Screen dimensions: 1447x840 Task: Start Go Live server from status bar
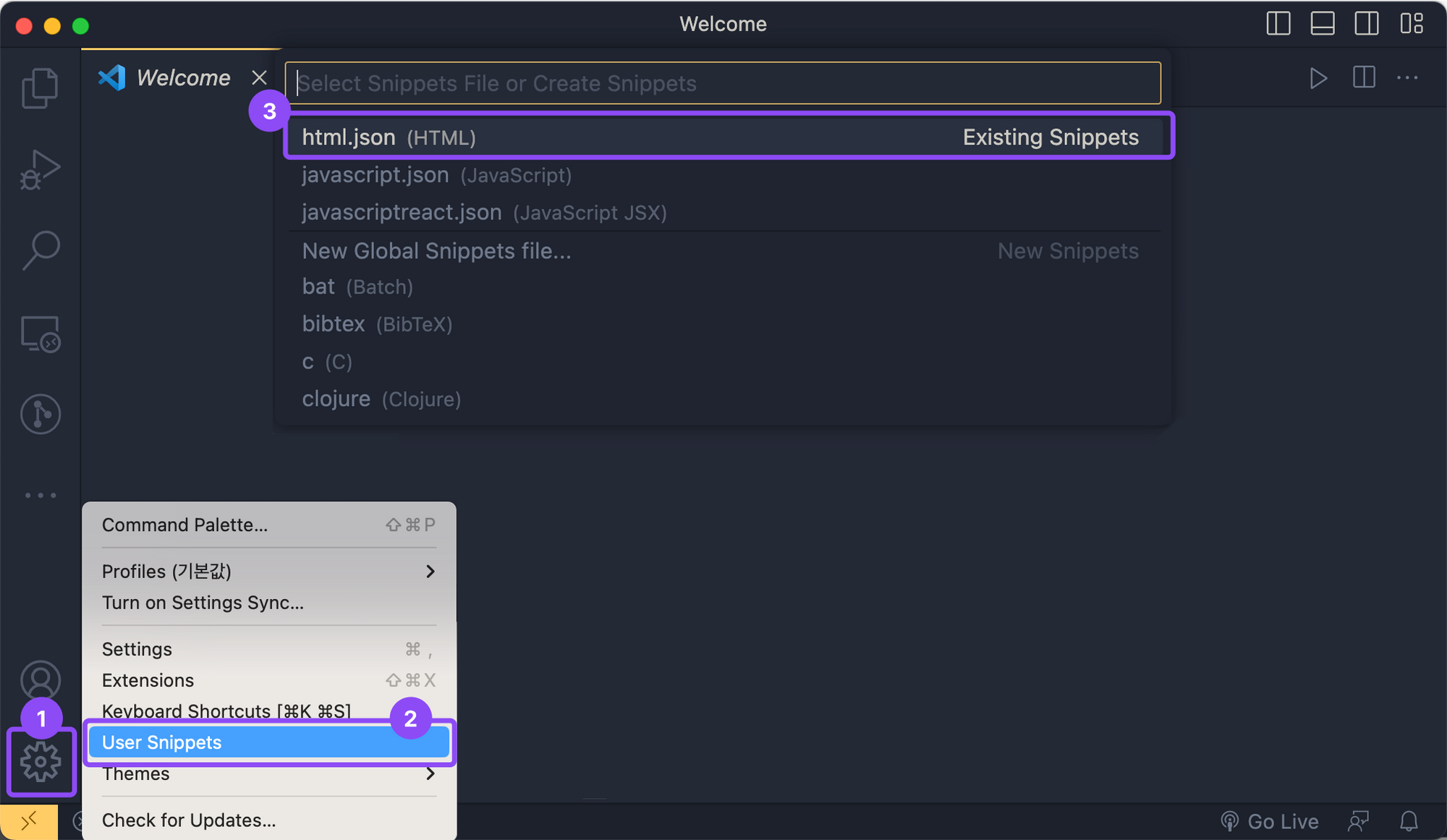1270,821
